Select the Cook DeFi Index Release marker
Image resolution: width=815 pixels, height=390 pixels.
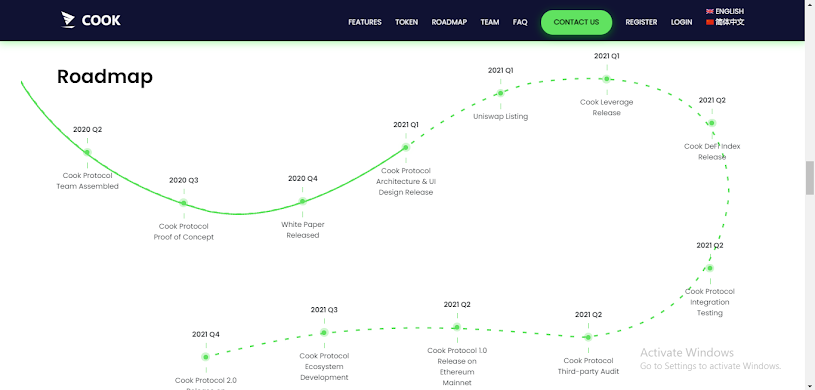coord(712,123)
